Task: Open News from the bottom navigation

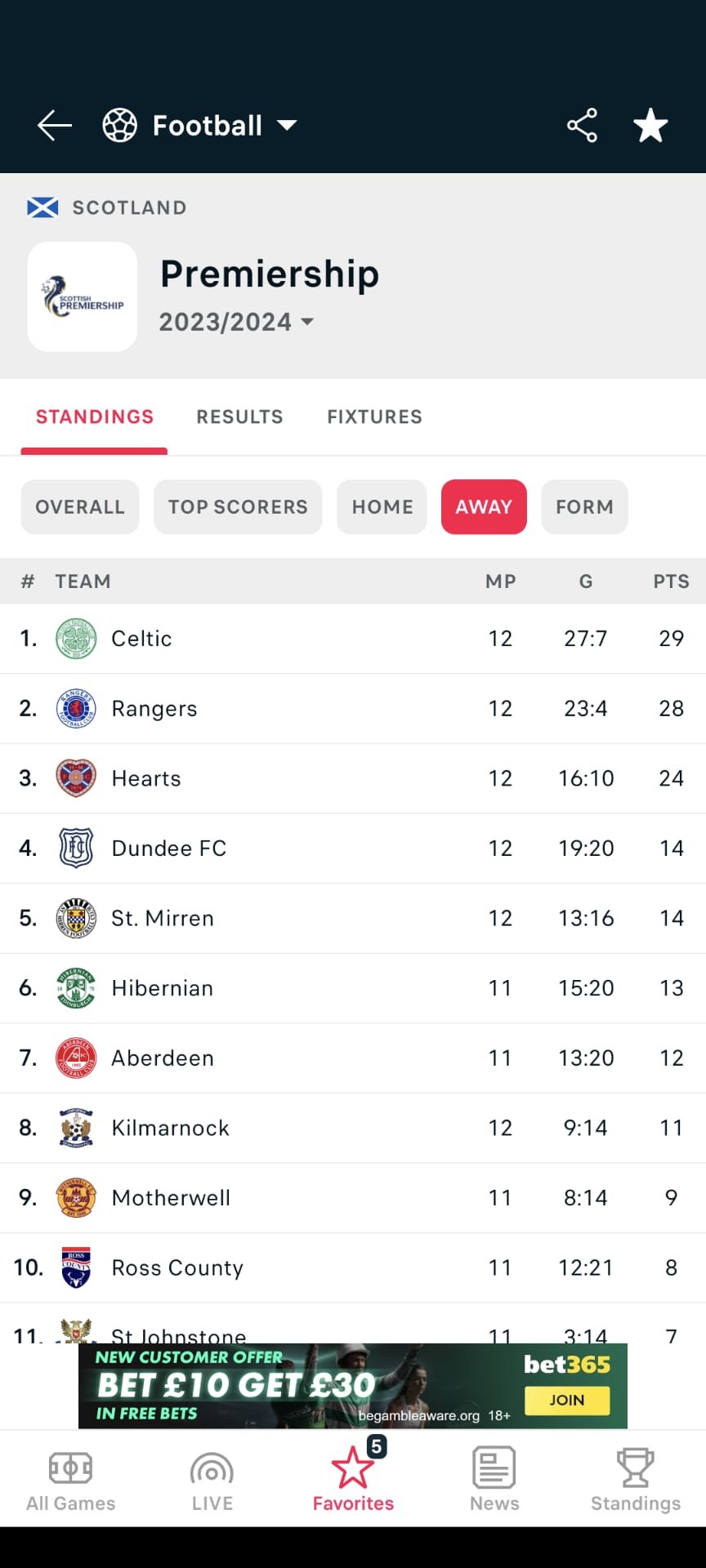Action: pos(494,1478)
